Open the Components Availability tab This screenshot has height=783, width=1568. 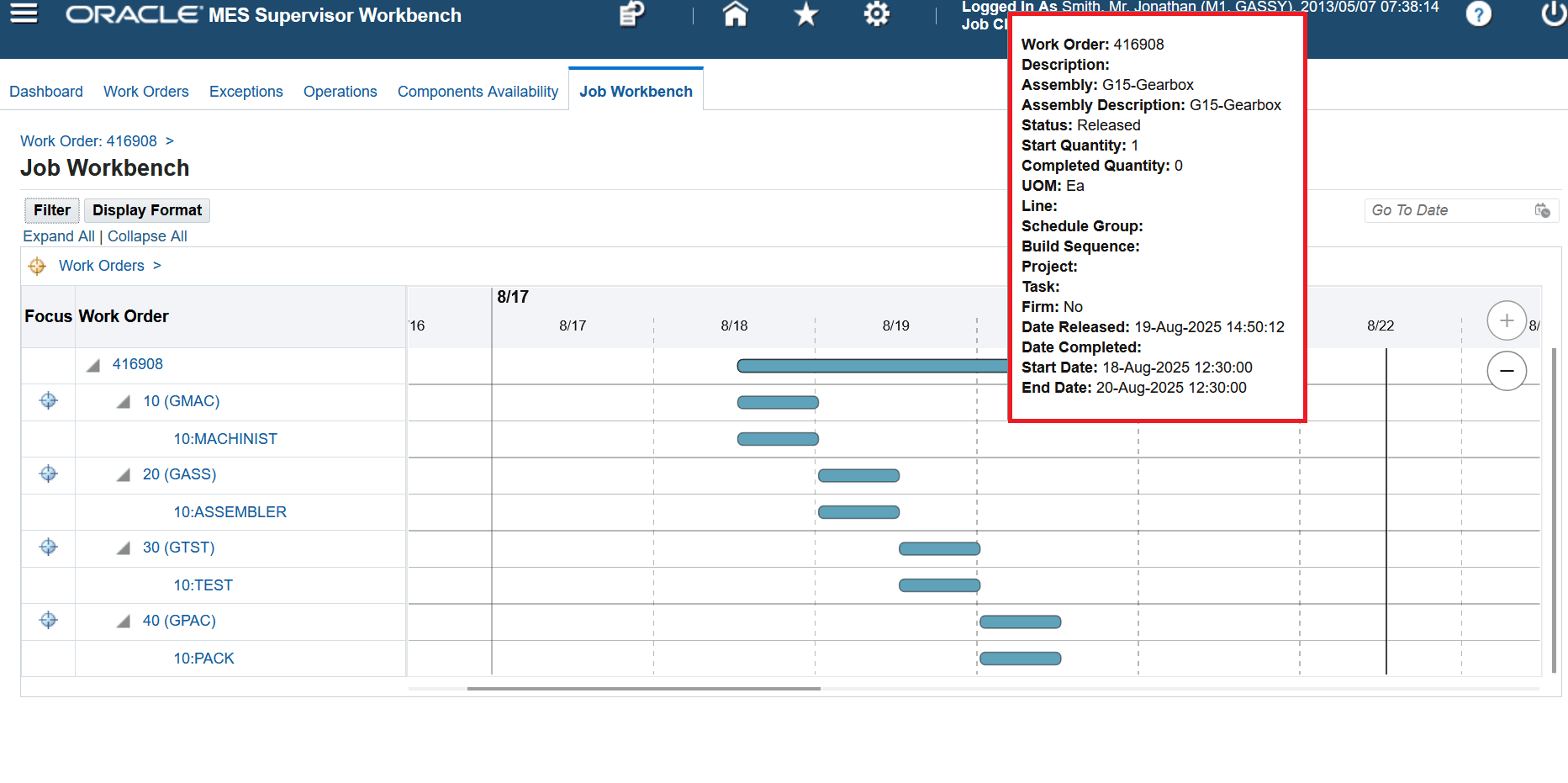[478, 91]
